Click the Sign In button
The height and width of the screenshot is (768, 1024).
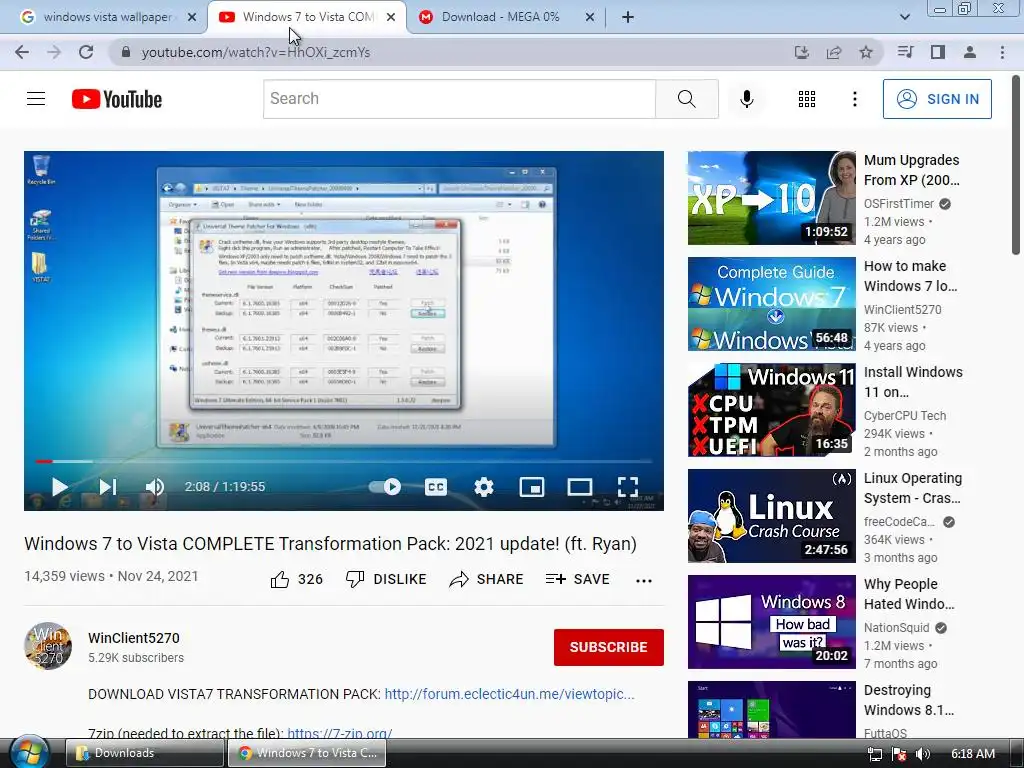(937, 99)
